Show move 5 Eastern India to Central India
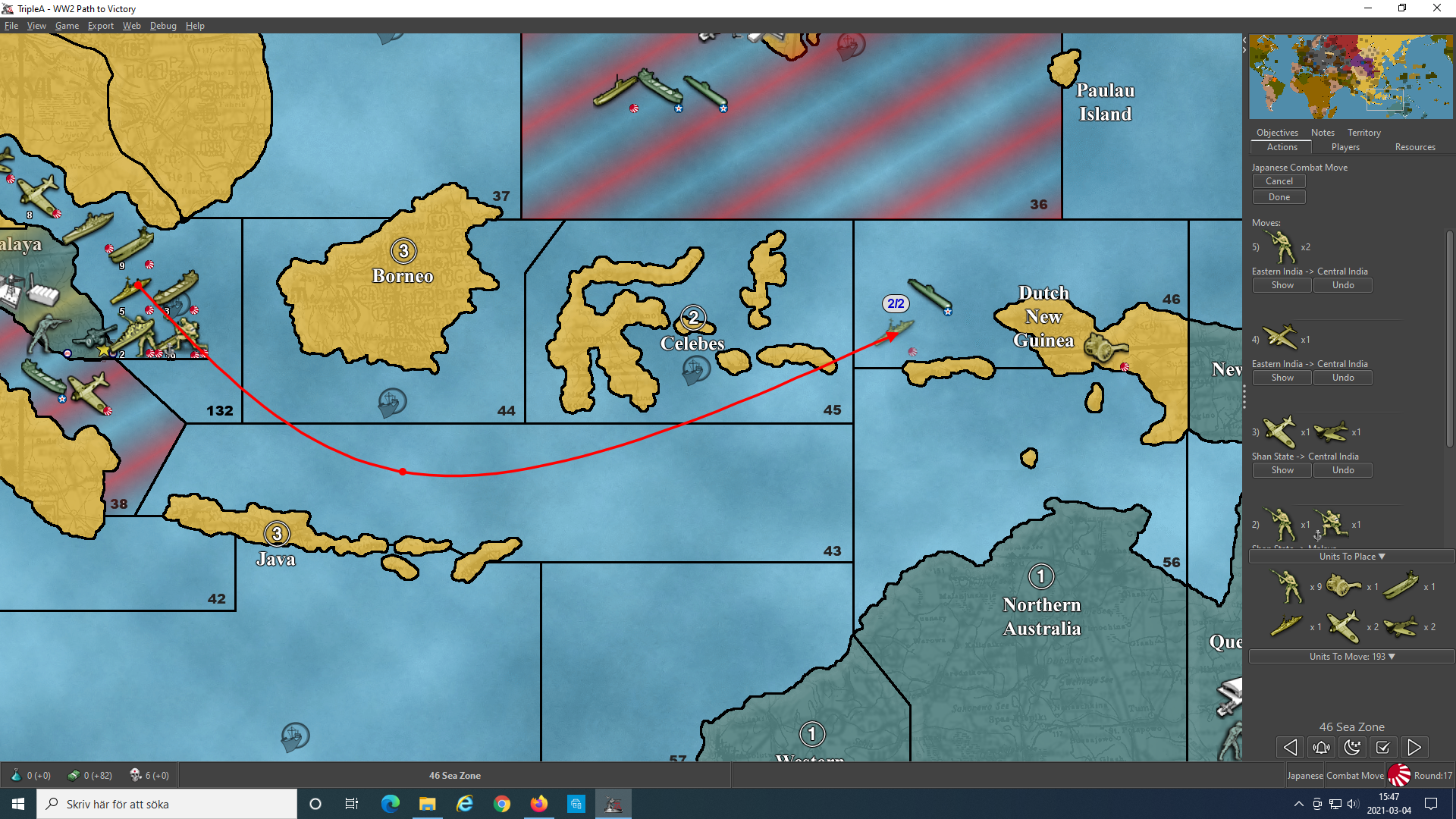Screen dimensions: 1456x819 click(x=1282, y=285)
